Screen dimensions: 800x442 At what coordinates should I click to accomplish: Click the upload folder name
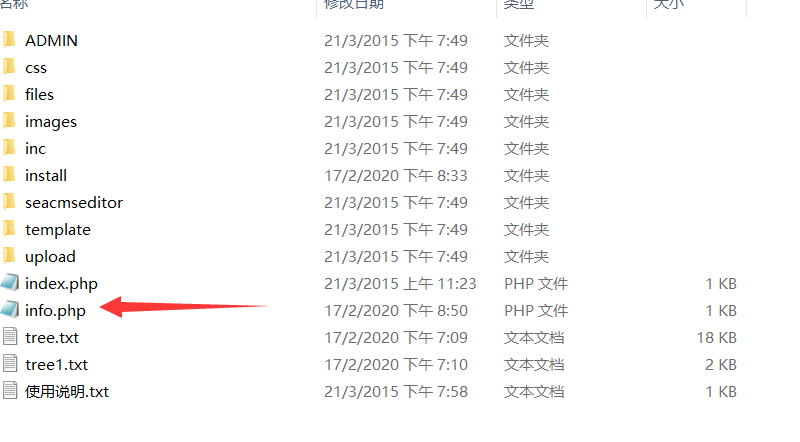pos(50,257)
